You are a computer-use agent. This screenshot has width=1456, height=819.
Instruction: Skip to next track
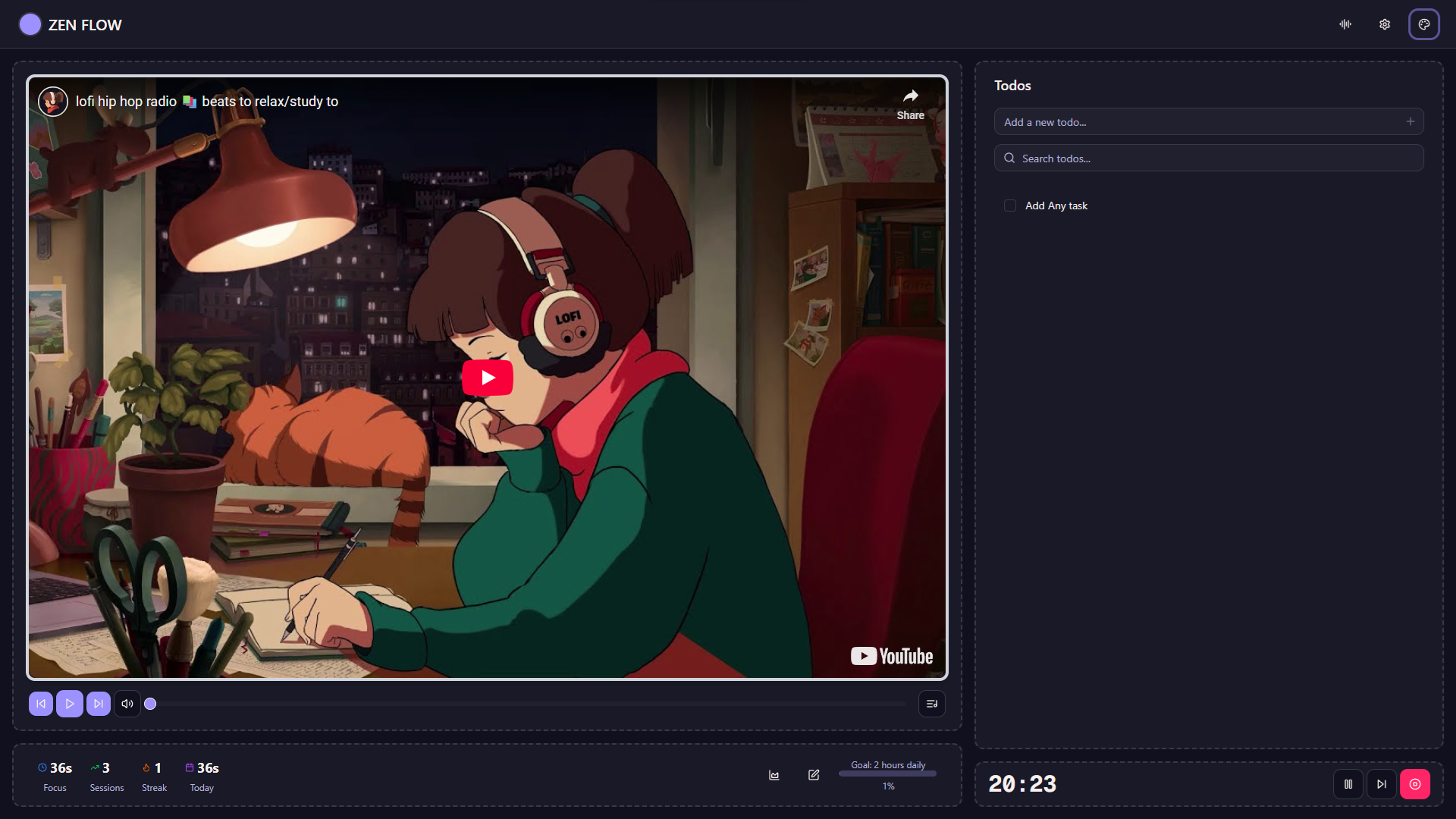pos(99,704)
